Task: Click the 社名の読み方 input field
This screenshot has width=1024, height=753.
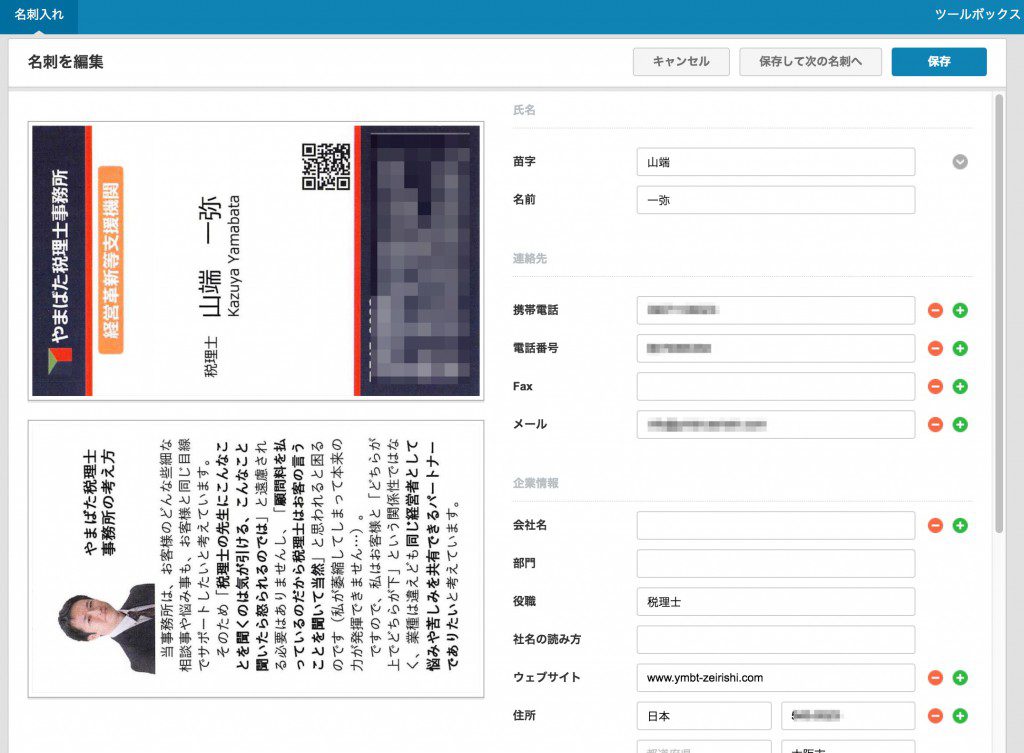Action: click(x=776, y=639)
